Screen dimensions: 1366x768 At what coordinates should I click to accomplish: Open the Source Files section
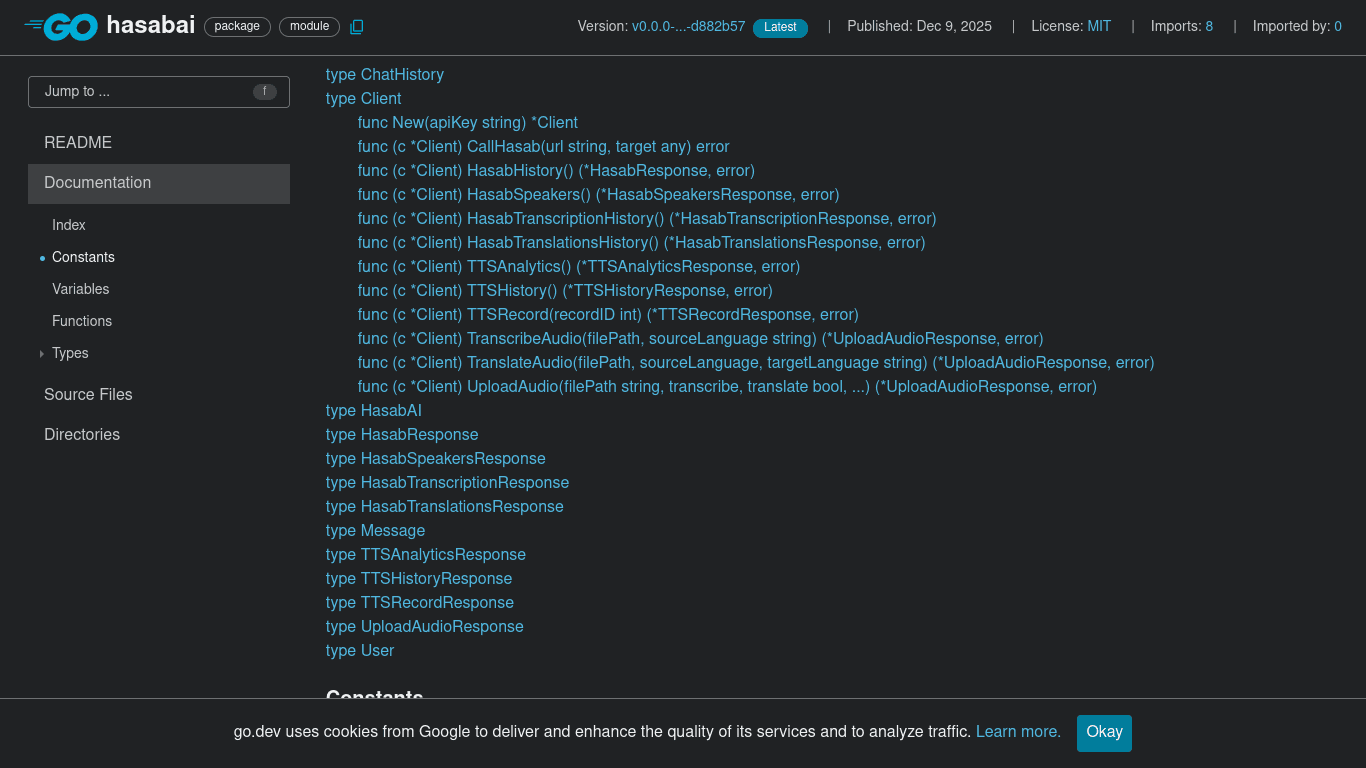point(88,394)
